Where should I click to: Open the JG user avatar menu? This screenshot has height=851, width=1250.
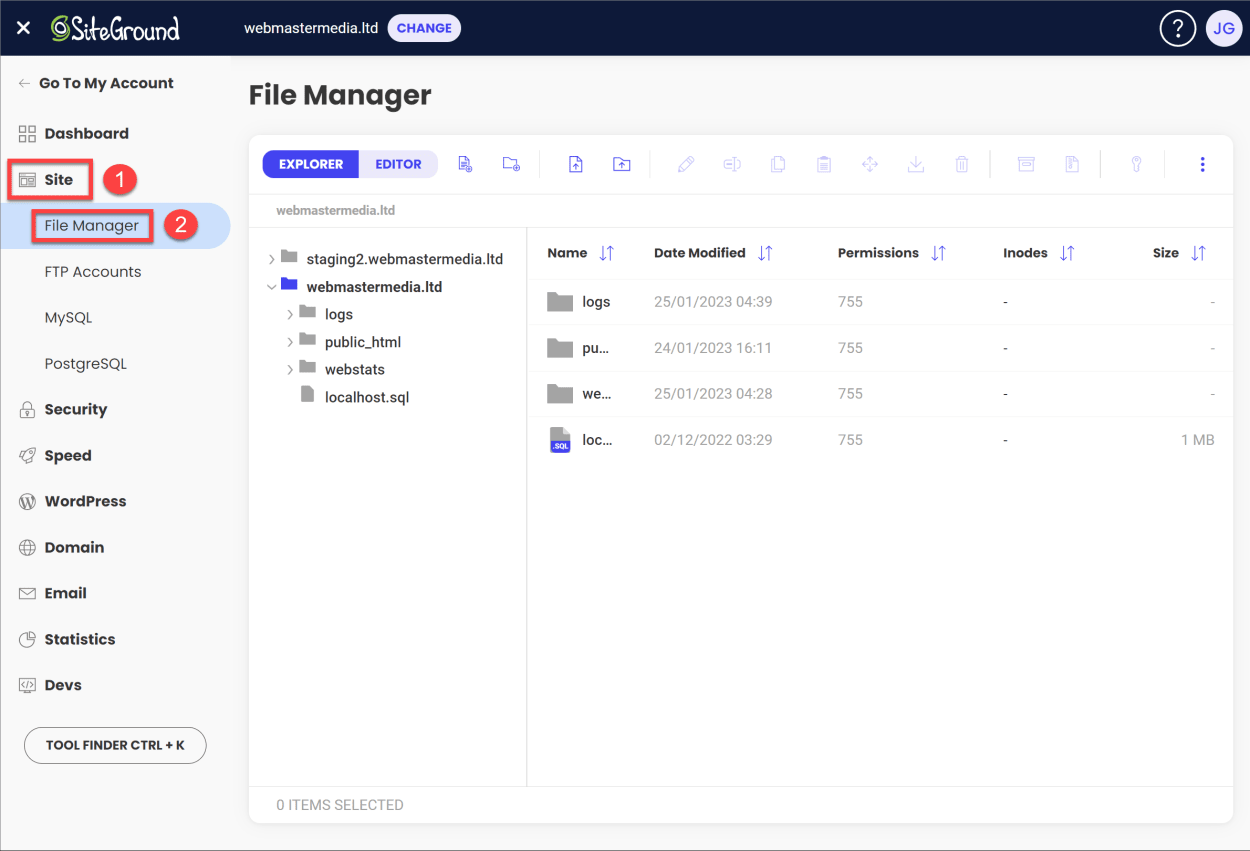[1224, 28]
